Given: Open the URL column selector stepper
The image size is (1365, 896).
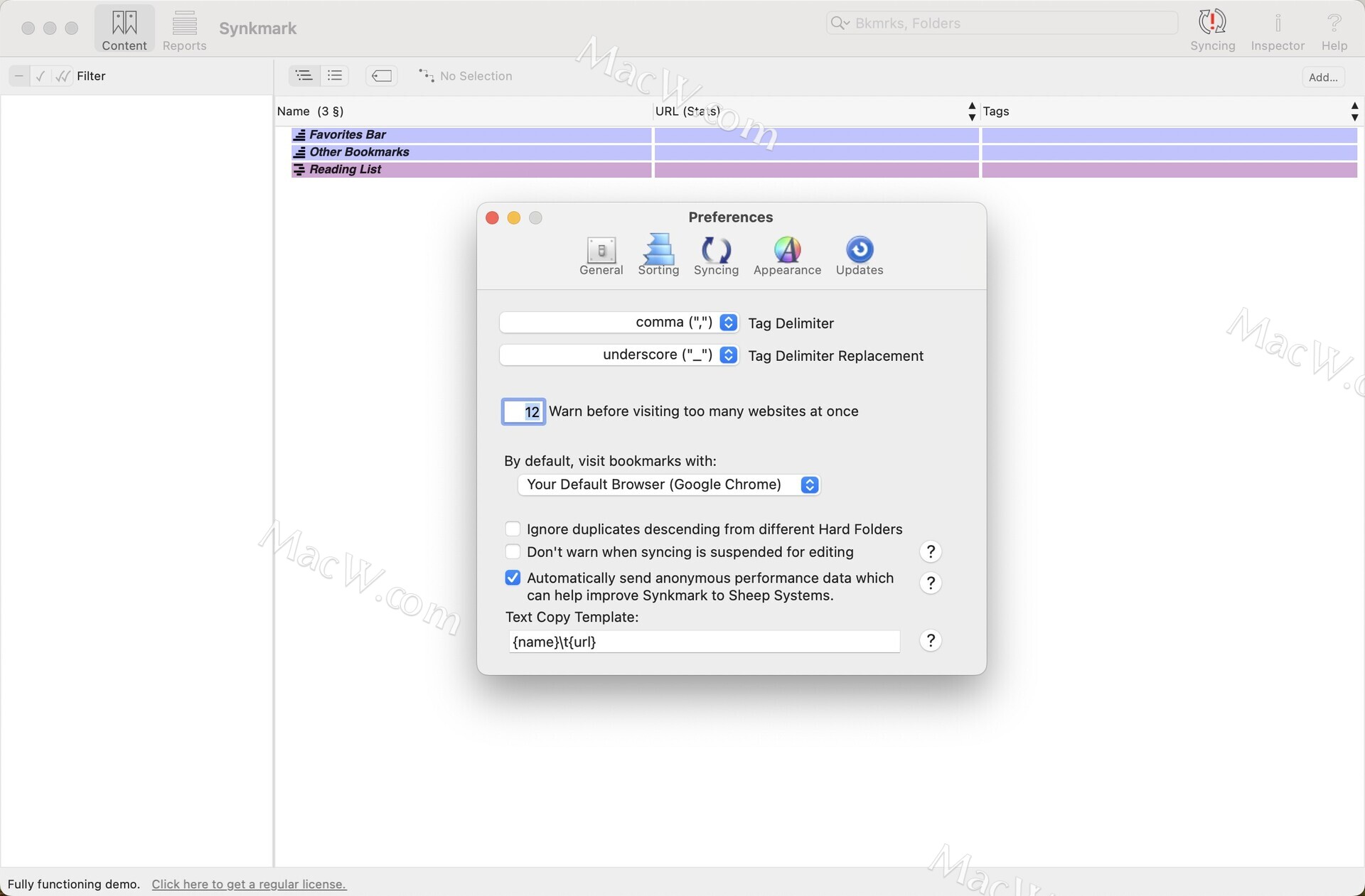Looking at the screenshot, I should [x=972, y=112].
